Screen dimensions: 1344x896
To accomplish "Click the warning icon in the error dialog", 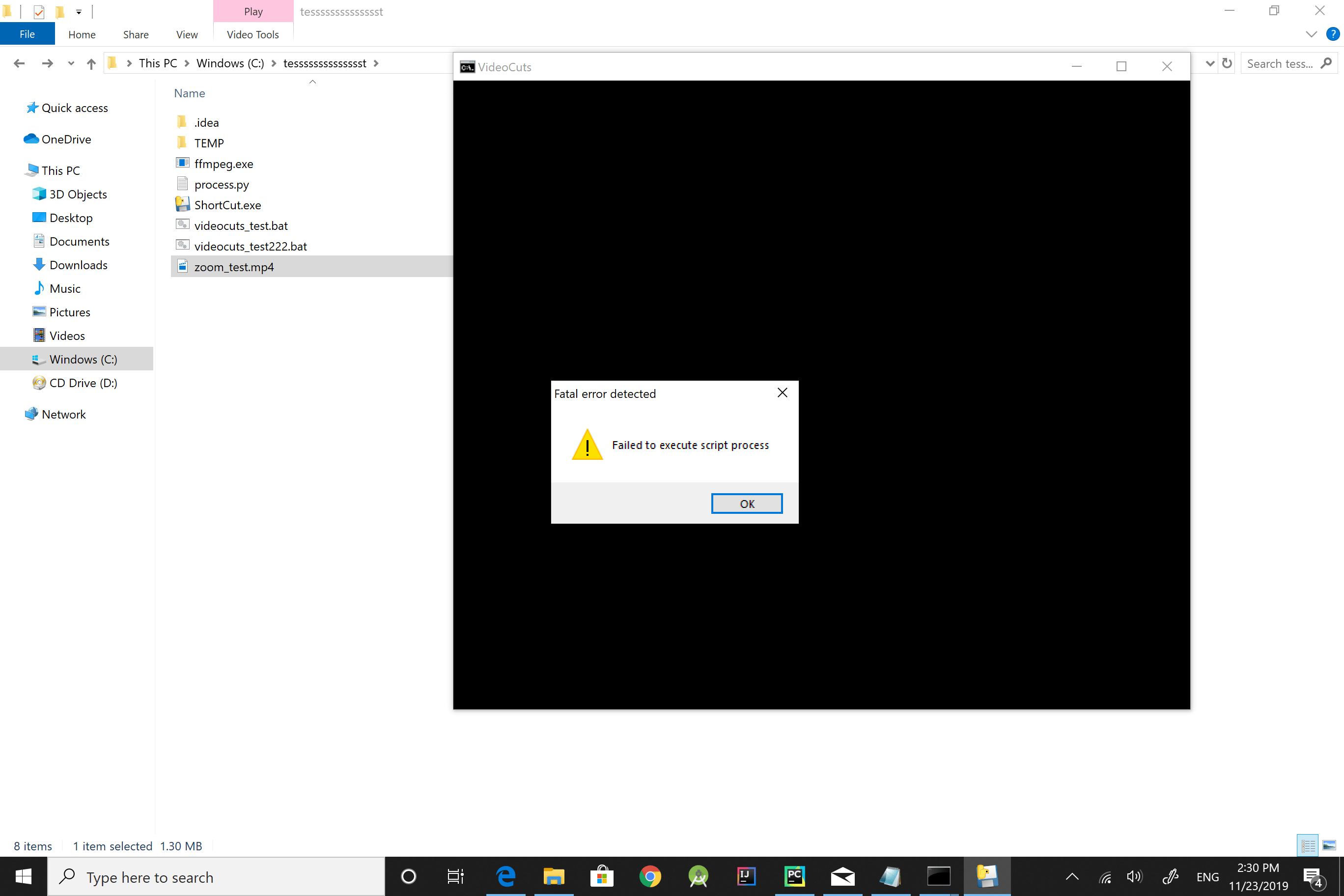I will click(587, 445).
